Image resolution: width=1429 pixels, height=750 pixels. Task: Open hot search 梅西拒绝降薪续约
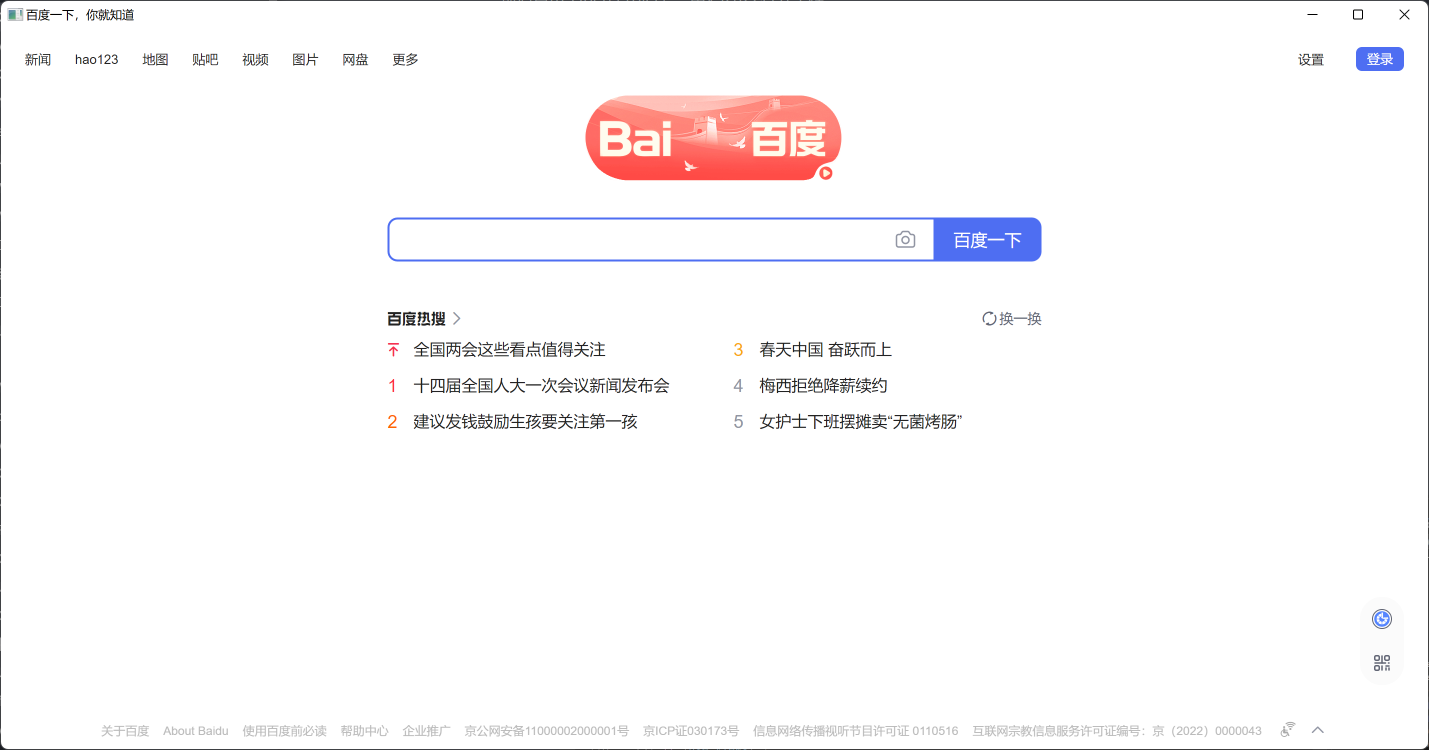823,386
